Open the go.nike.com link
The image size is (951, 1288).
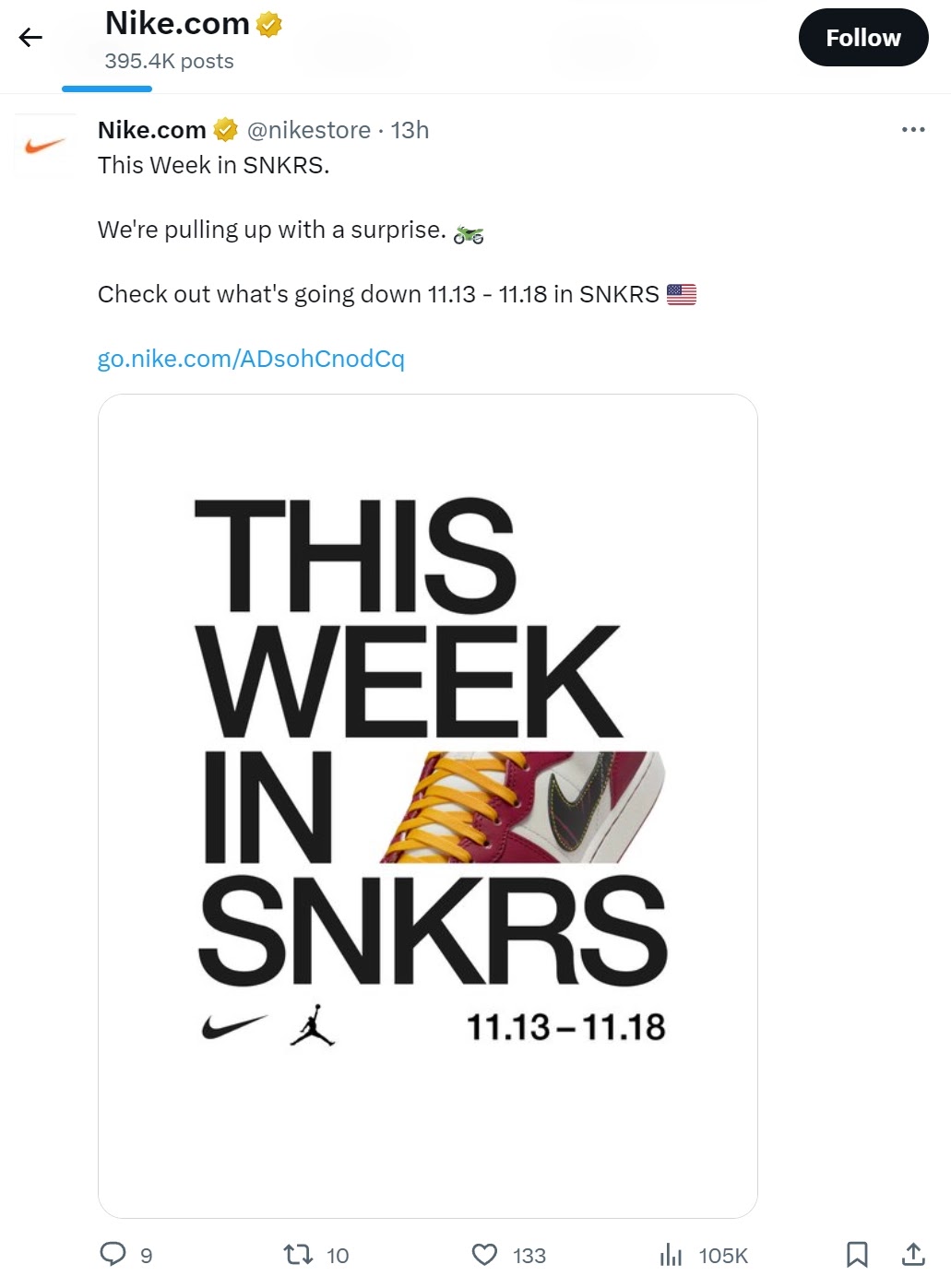[253, 359]
